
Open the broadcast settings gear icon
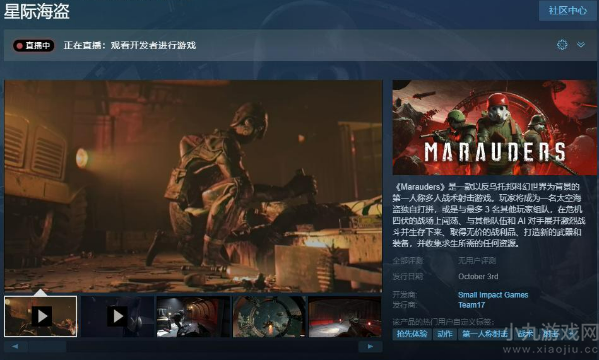(562, 45)
